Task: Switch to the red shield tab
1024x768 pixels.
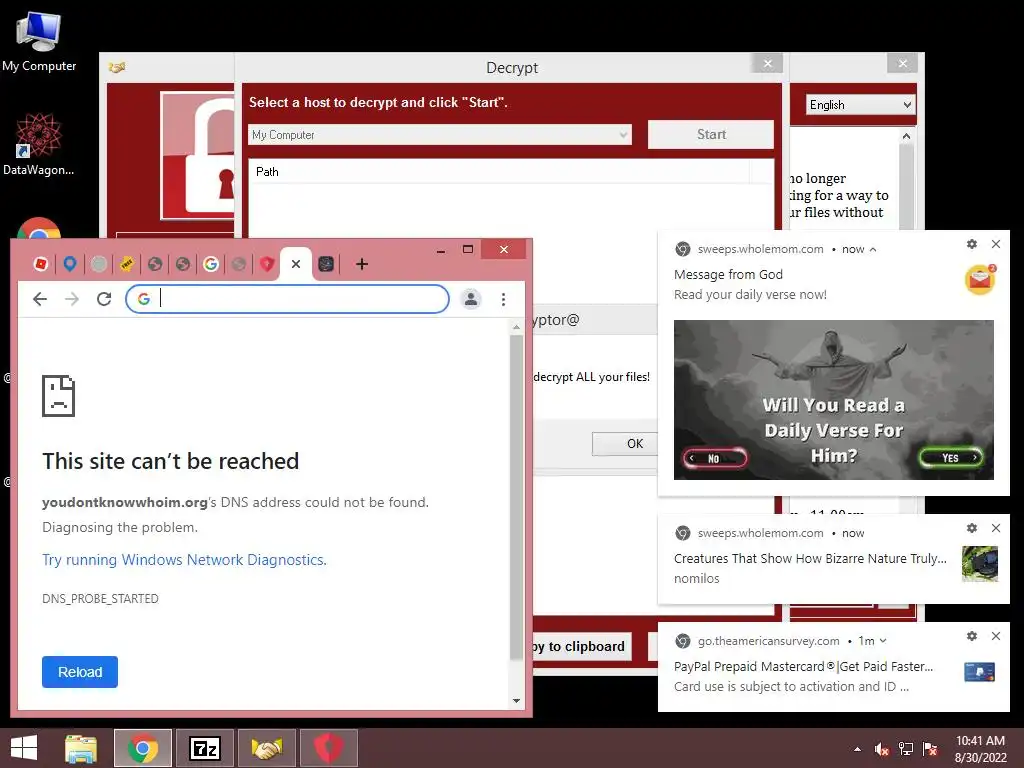Action: tap(266, 264)
